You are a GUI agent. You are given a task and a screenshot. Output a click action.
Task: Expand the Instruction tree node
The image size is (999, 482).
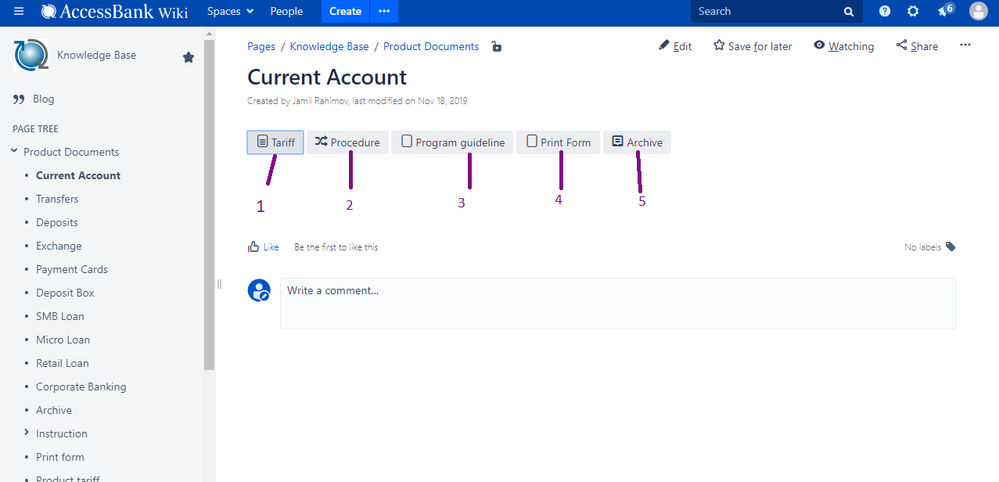(x=26, y=433)
